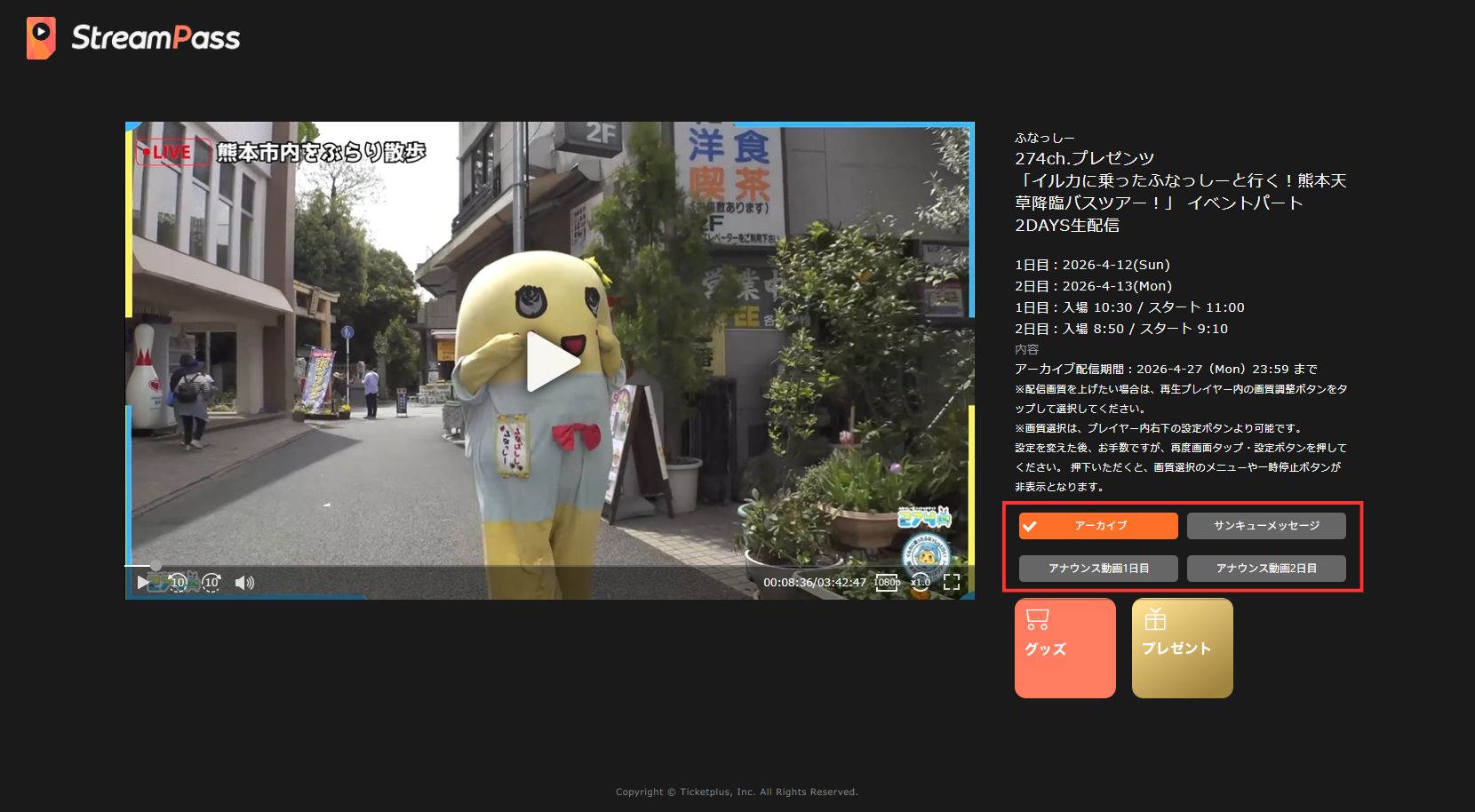Screen dimensions: 1475x812
Task: Select the アーカイブ tab
Action: point(1098,526)
